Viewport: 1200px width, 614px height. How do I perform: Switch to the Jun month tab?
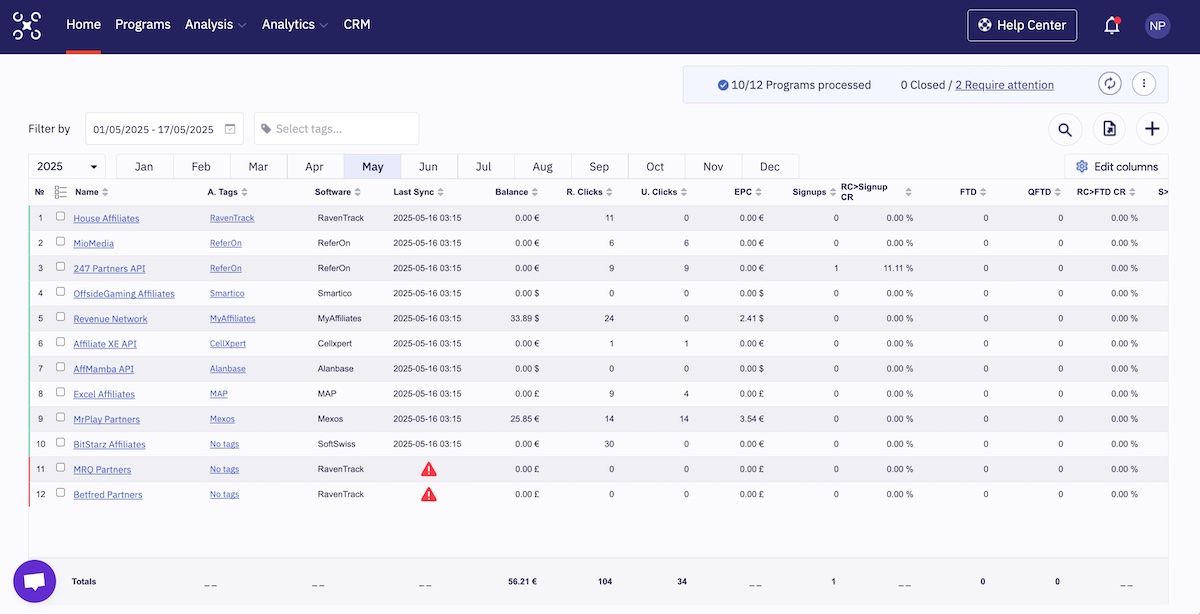pyautogui.click(x=428, y=166)
